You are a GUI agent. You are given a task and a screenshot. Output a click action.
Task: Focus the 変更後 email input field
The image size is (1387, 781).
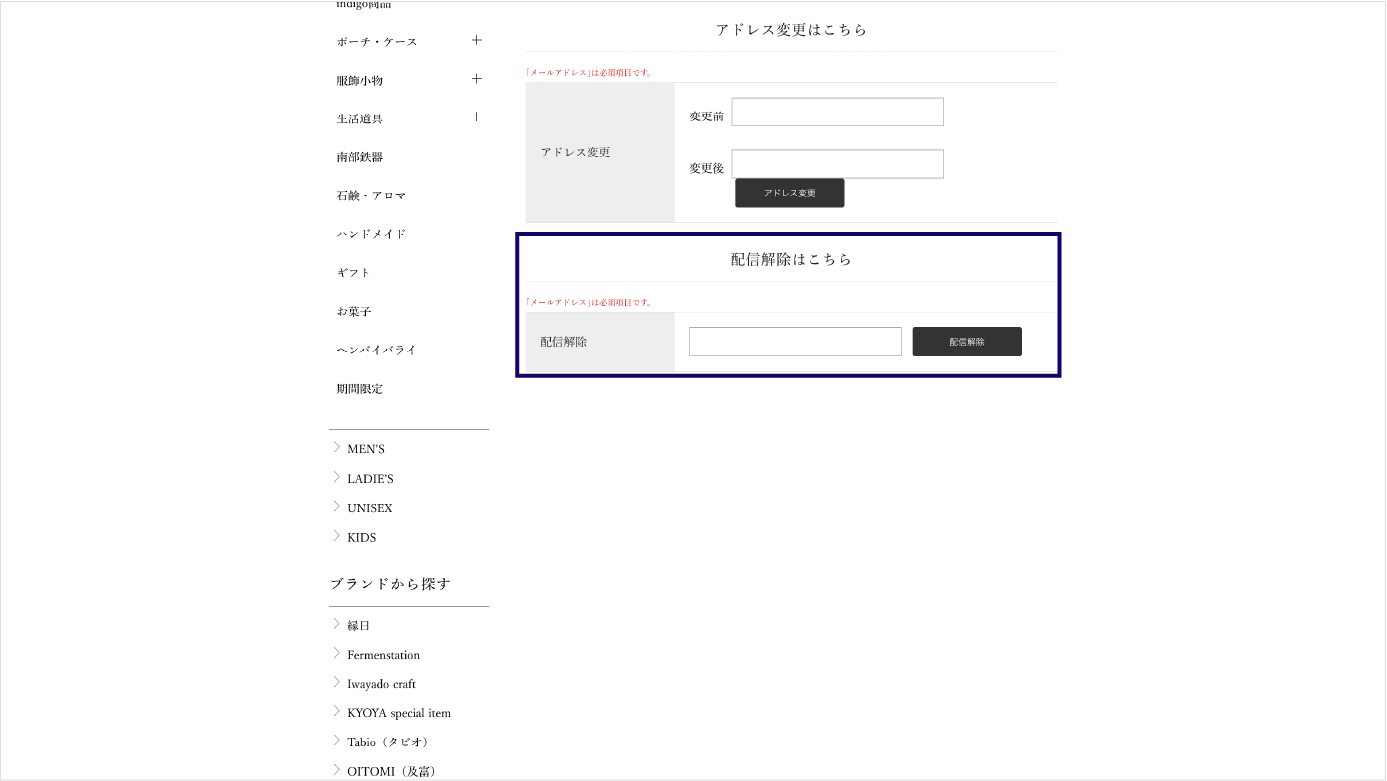tap(837, 164)
